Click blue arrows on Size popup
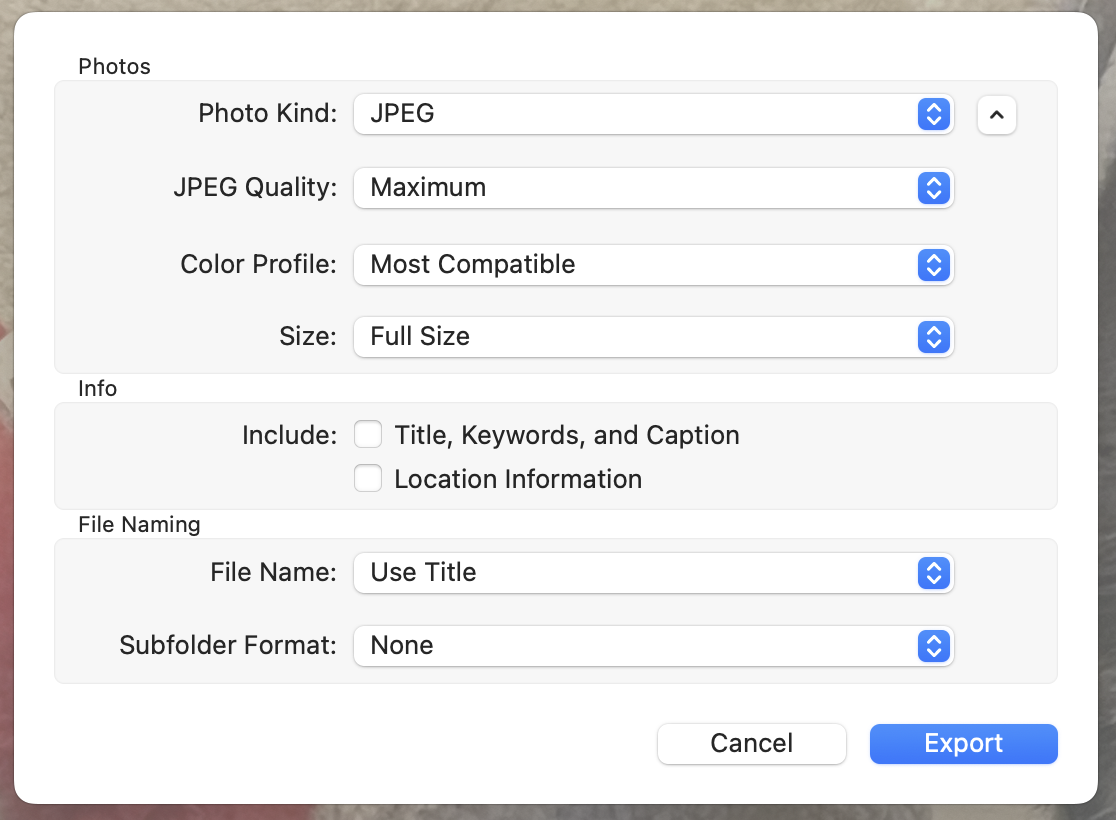 [x=932, y=337]
